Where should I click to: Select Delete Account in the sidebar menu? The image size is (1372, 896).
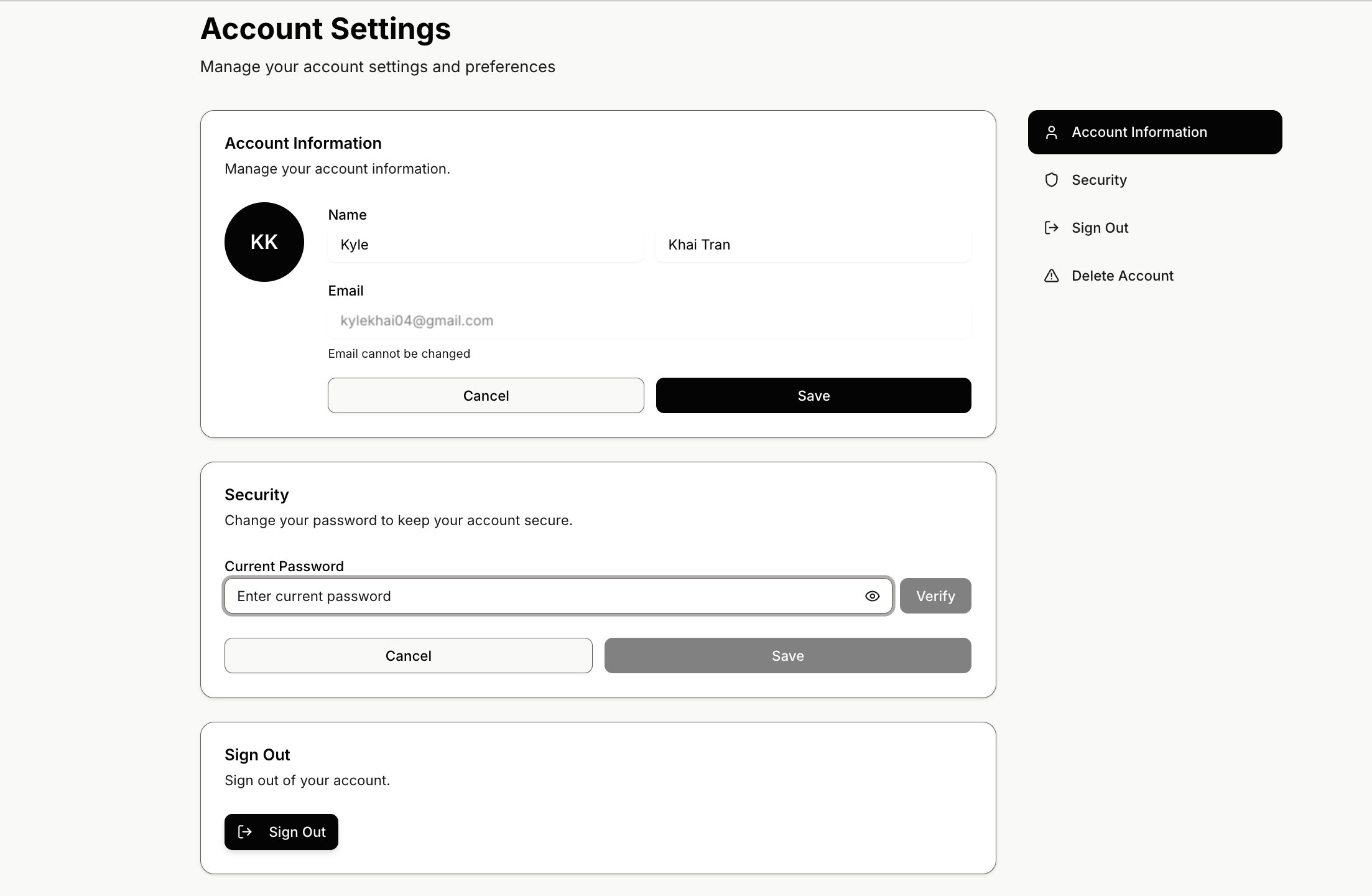point(1122,276)
